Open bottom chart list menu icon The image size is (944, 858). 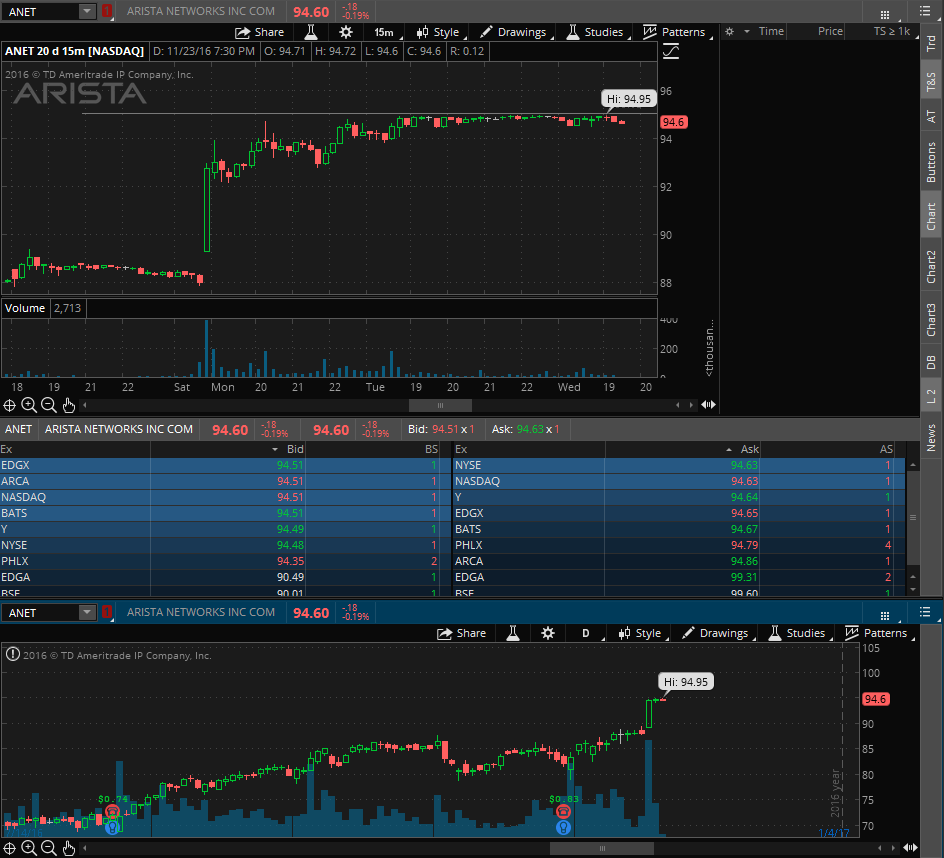click(925, 612)
